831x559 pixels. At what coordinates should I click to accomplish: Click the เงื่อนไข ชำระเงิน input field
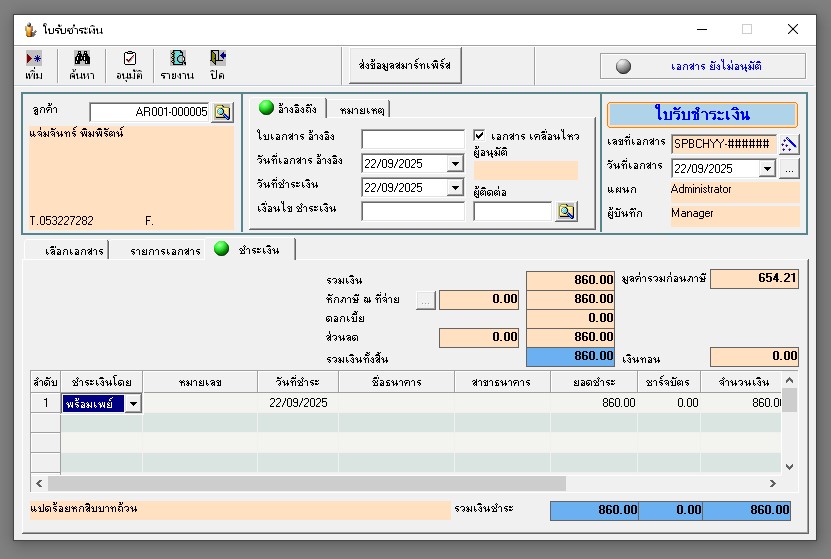coord(412,211)
